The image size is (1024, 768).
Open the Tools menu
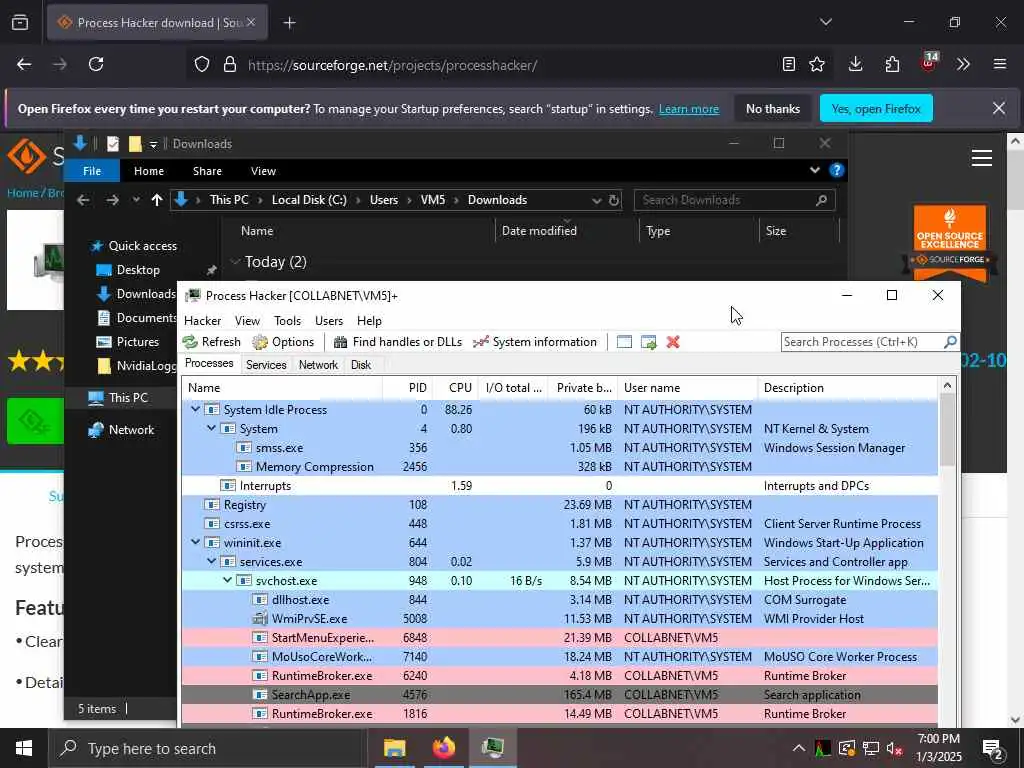coord(287,321)
